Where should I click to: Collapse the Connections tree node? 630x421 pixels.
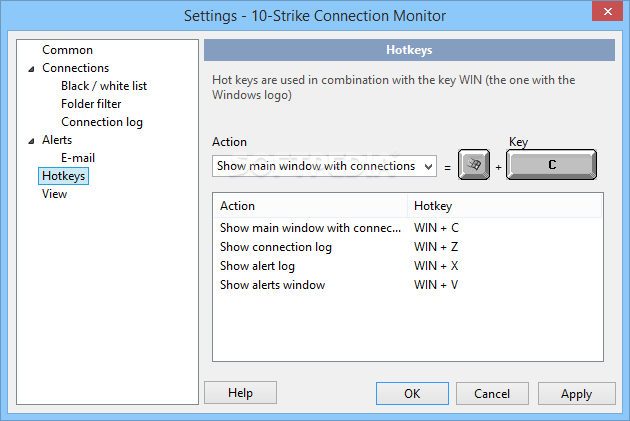tap(31, 69)
